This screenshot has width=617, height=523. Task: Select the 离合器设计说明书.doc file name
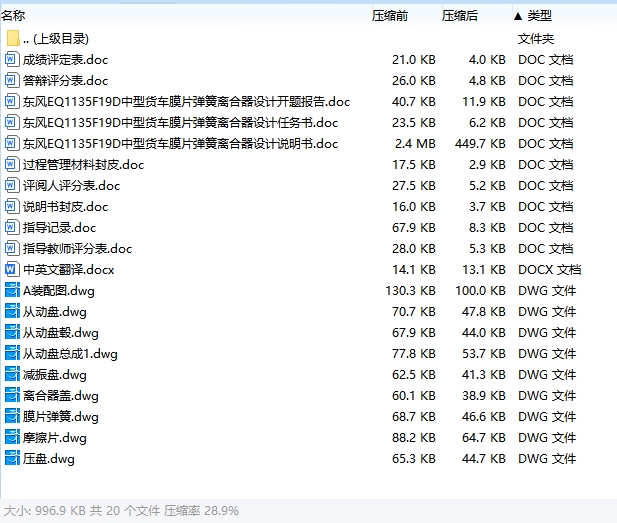tap(181, 144)
